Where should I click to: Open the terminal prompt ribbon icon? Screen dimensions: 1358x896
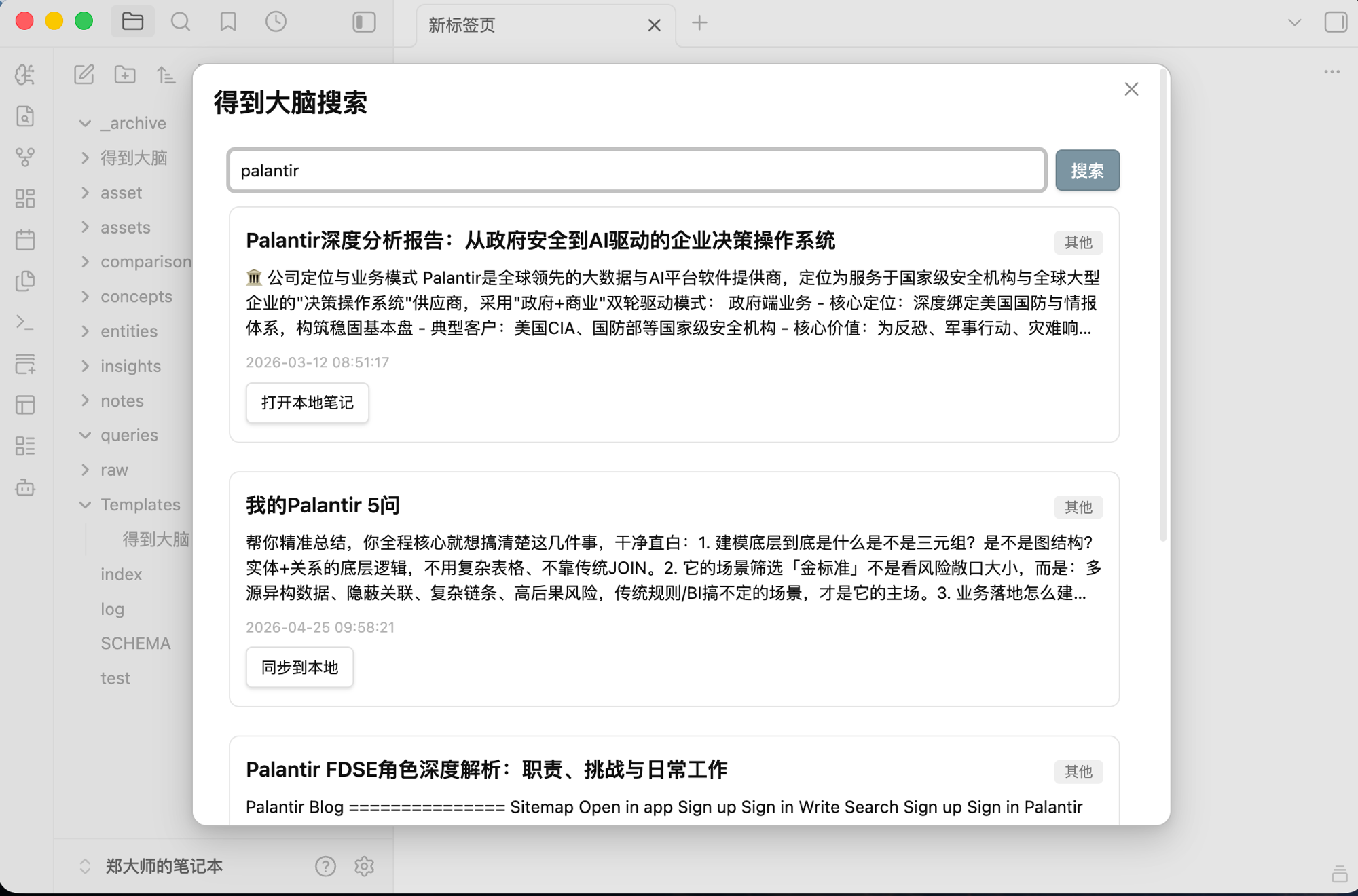click(25, 322)
